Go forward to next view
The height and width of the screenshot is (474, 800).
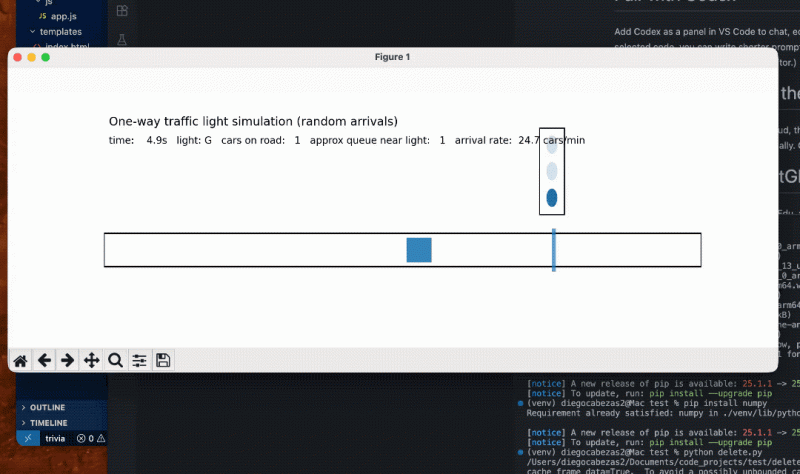click(x=67, y=360)
